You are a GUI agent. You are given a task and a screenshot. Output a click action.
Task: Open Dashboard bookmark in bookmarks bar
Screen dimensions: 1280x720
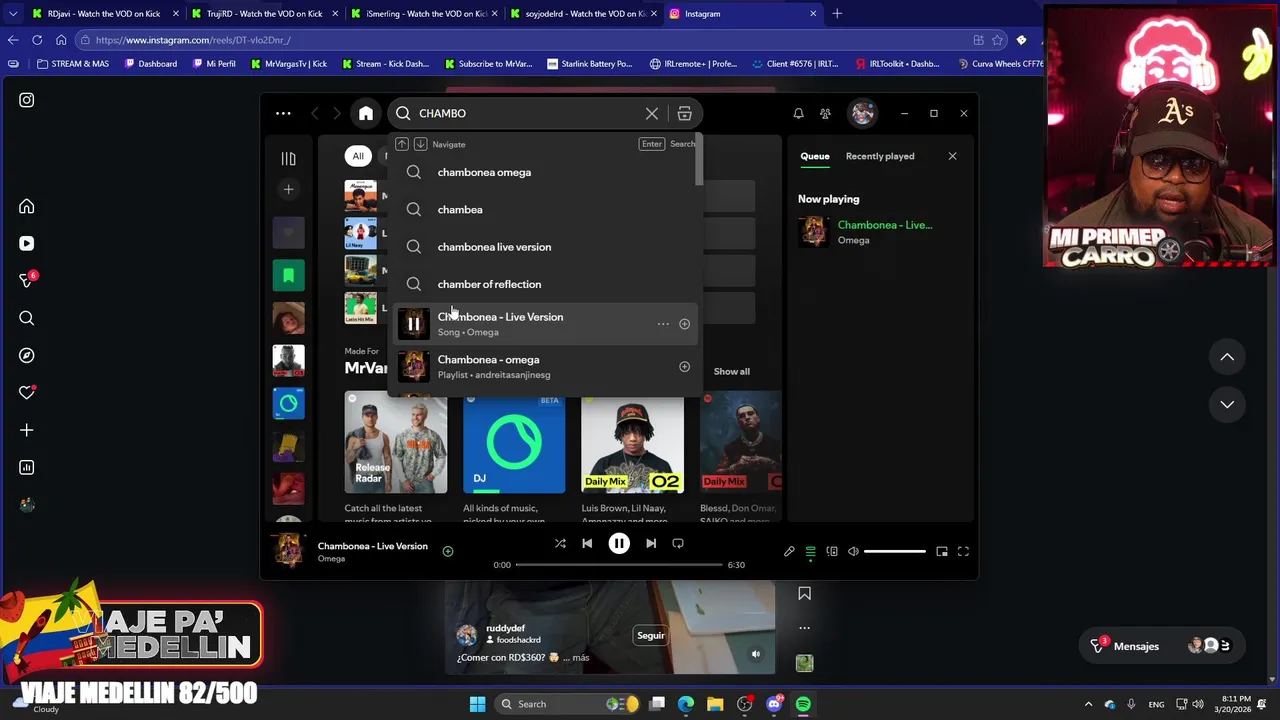151,64
